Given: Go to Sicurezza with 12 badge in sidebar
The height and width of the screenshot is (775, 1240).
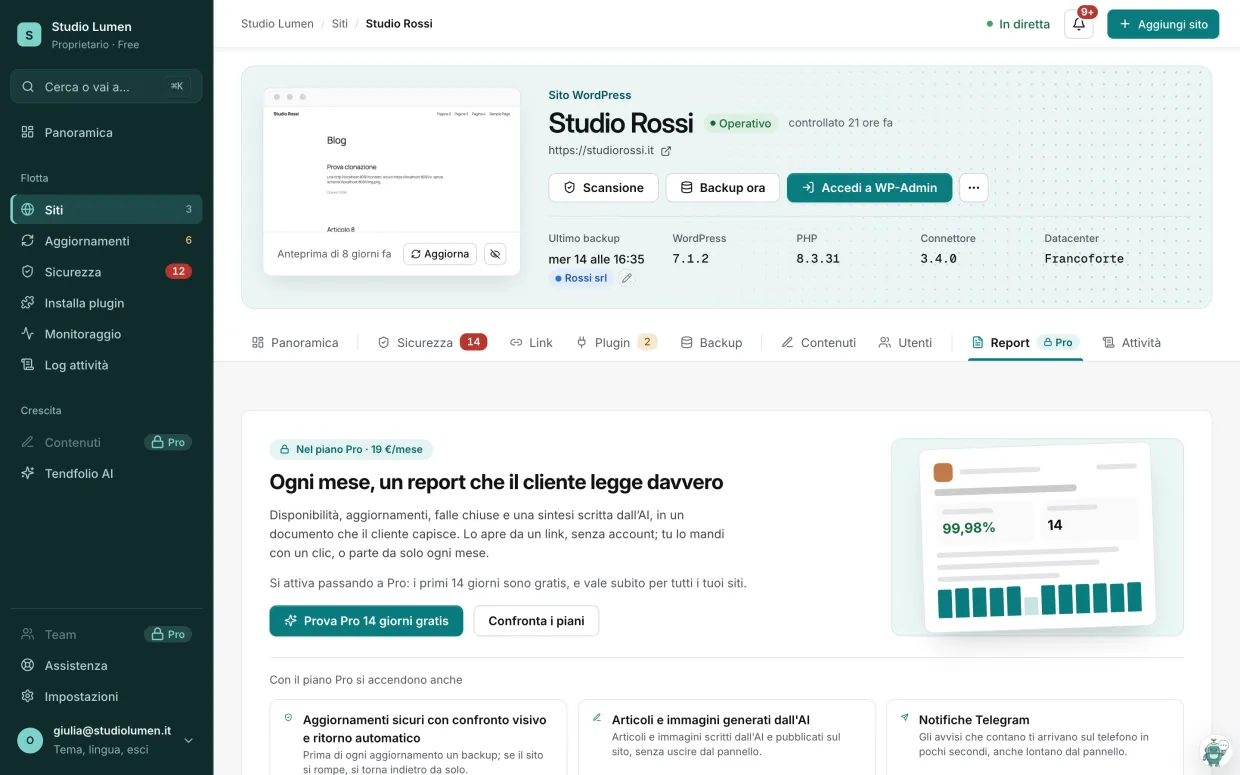Looking at the screenshot, I should tap(106, 272).
